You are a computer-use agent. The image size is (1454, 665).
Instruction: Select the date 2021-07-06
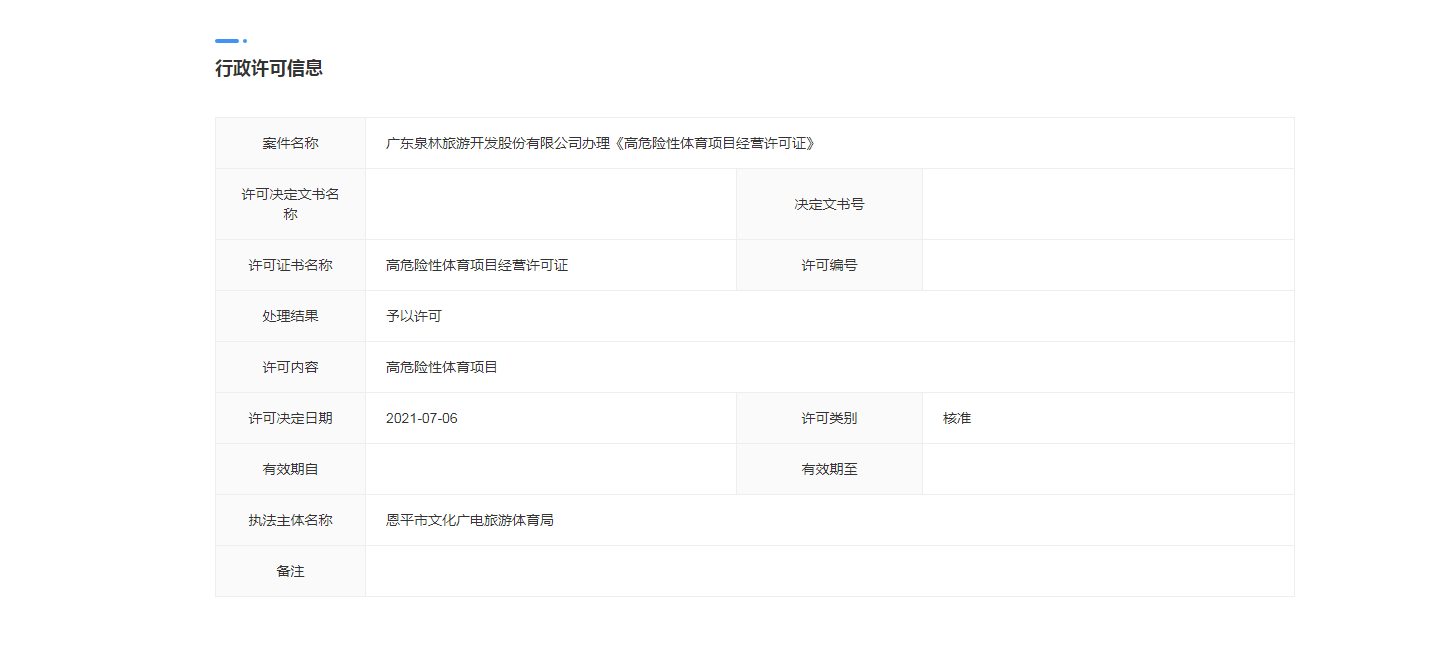[x=422, y=418]
